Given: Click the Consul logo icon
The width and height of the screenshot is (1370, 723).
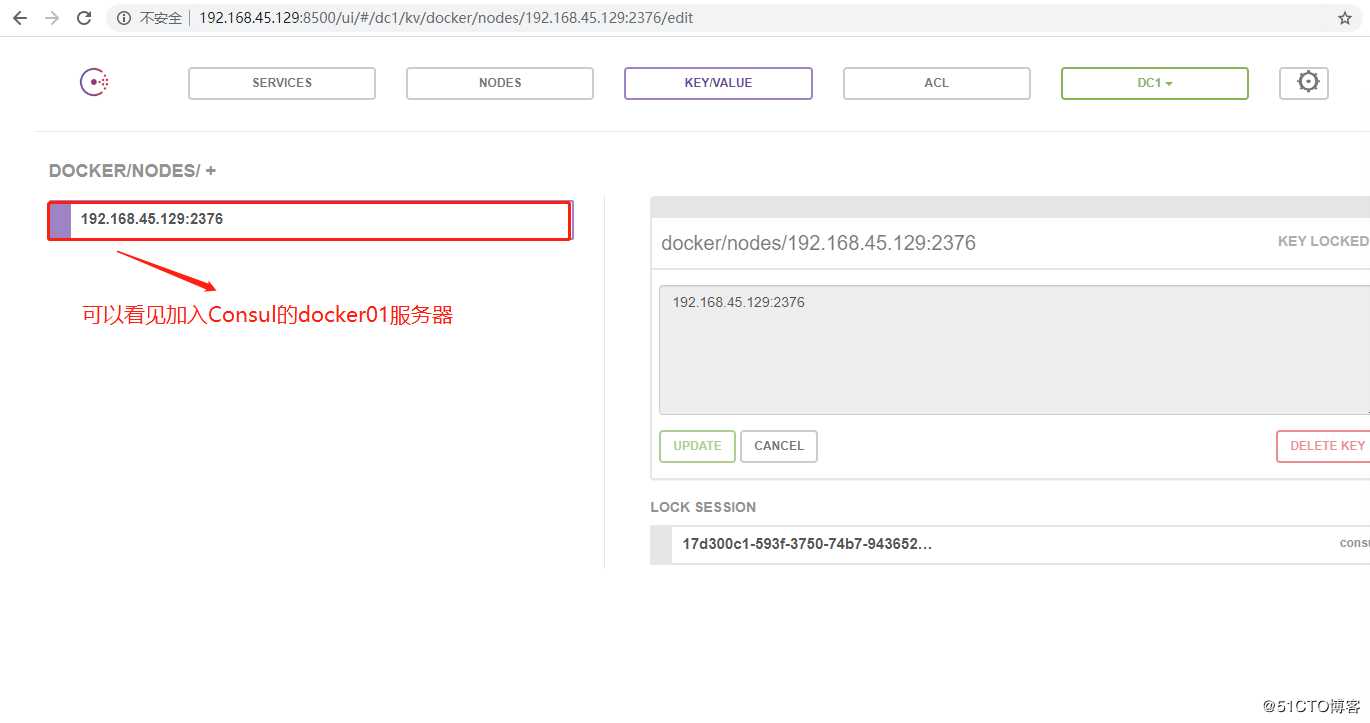Looking at the screenshot, I should (x=94, y=83).
